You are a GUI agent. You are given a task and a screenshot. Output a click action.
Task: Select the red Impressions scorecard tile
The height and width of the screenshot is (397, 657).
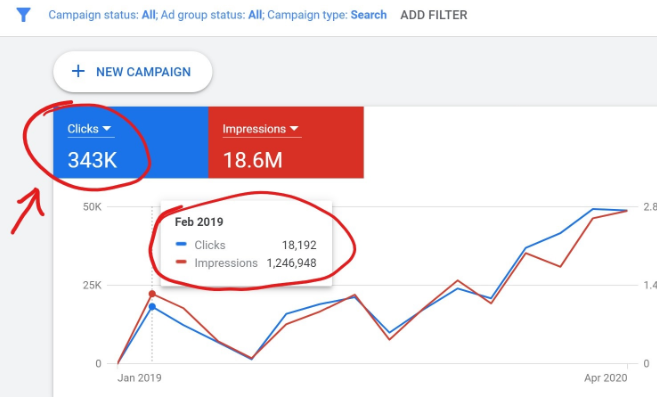[286, 143]
